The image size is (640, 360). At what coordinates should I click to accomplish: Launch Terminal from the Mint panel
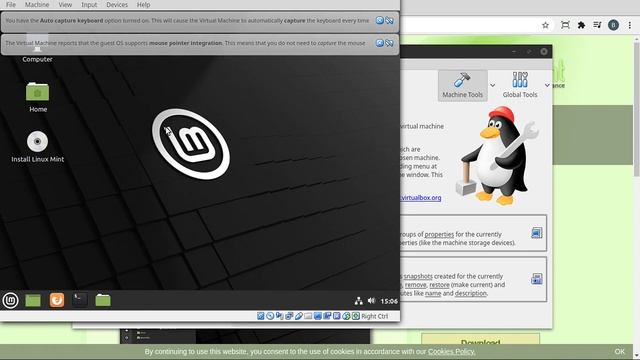[x=80, y=300]
